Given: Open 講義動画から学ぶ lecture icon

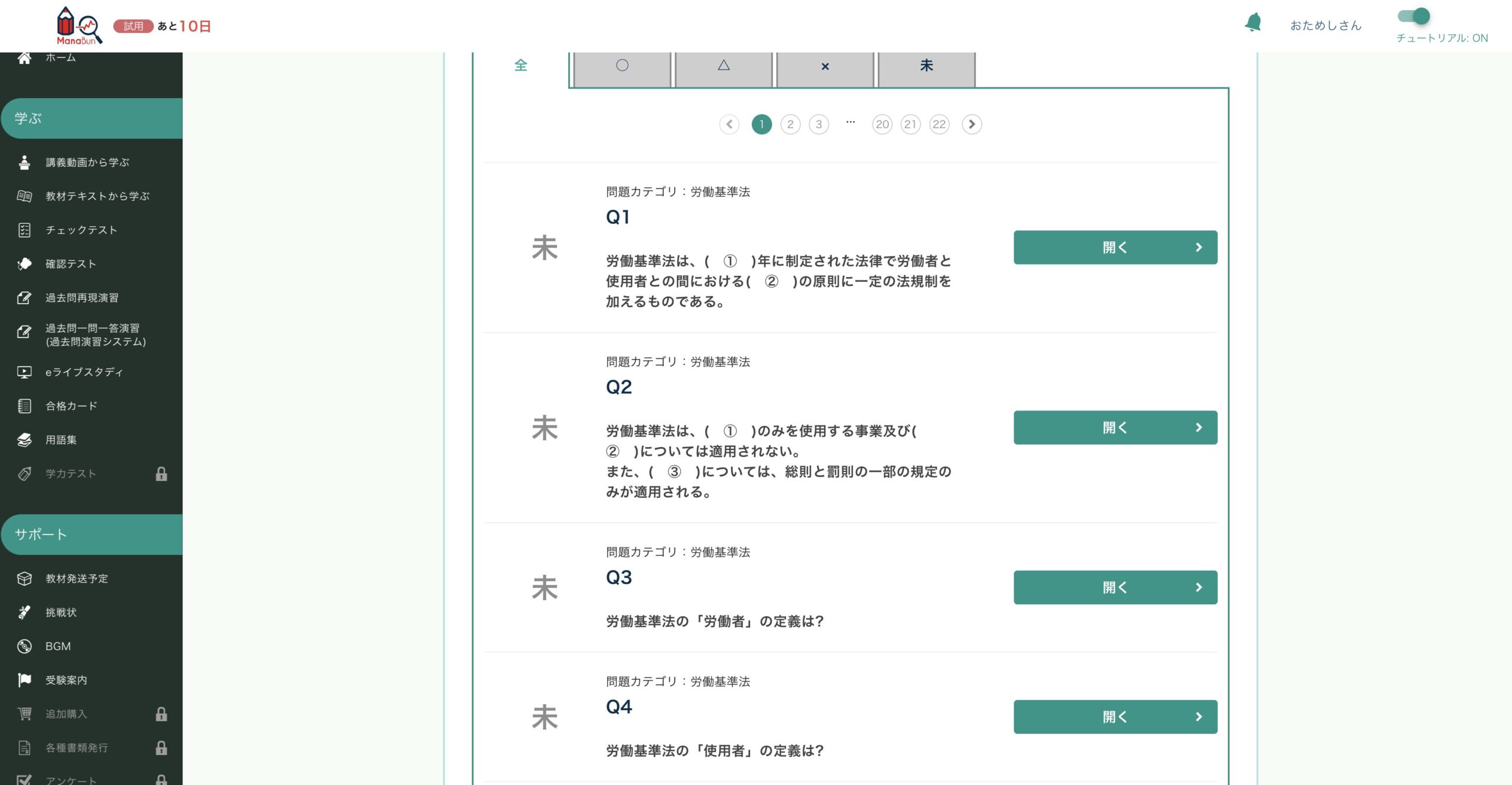Looking at the screenshot, I should click(x=24, y=162).
